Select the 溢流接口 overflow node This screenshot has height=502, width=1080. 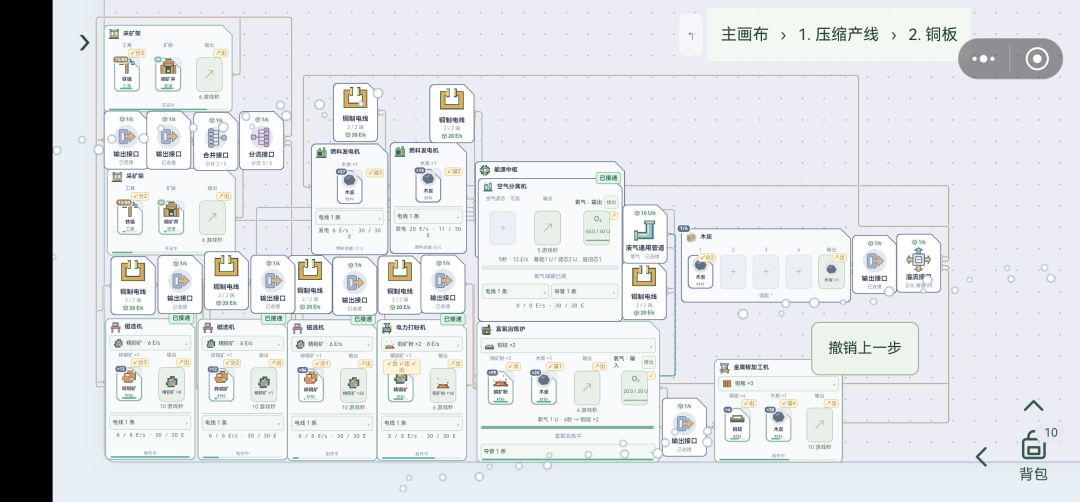pyautogui.click(x=918, y=263)
